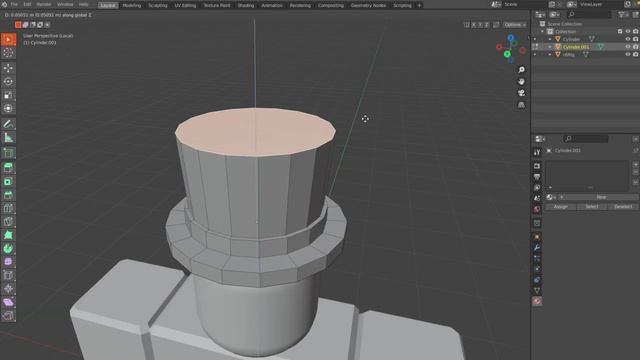
Task: Select the Annotate pencil tool
Action: [x=8, y=124]
